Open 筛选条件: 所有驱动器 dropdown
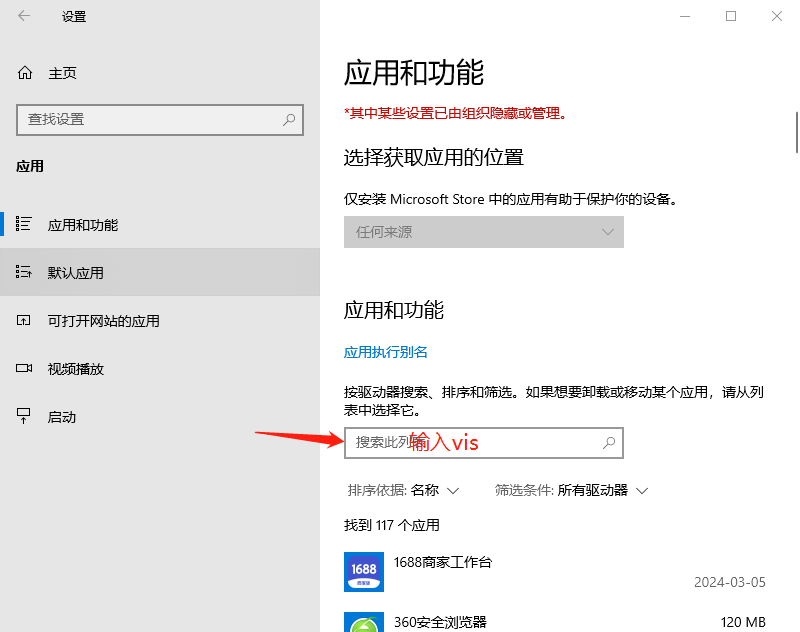Viewport: 800px width, 632px height. pos(571,491)
